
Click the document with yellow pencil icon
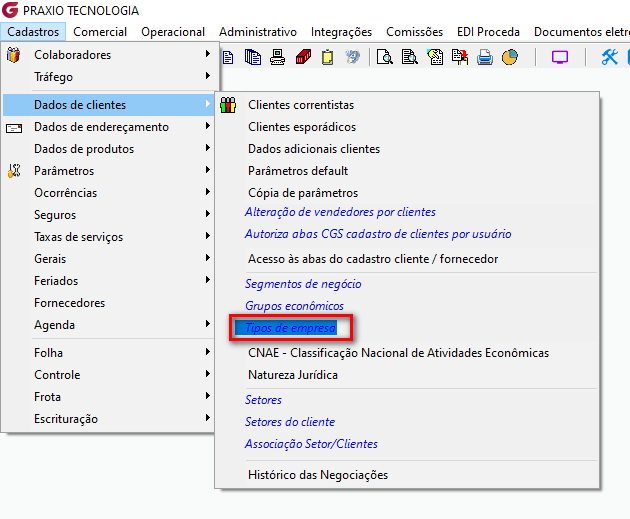tap(435, 57)
